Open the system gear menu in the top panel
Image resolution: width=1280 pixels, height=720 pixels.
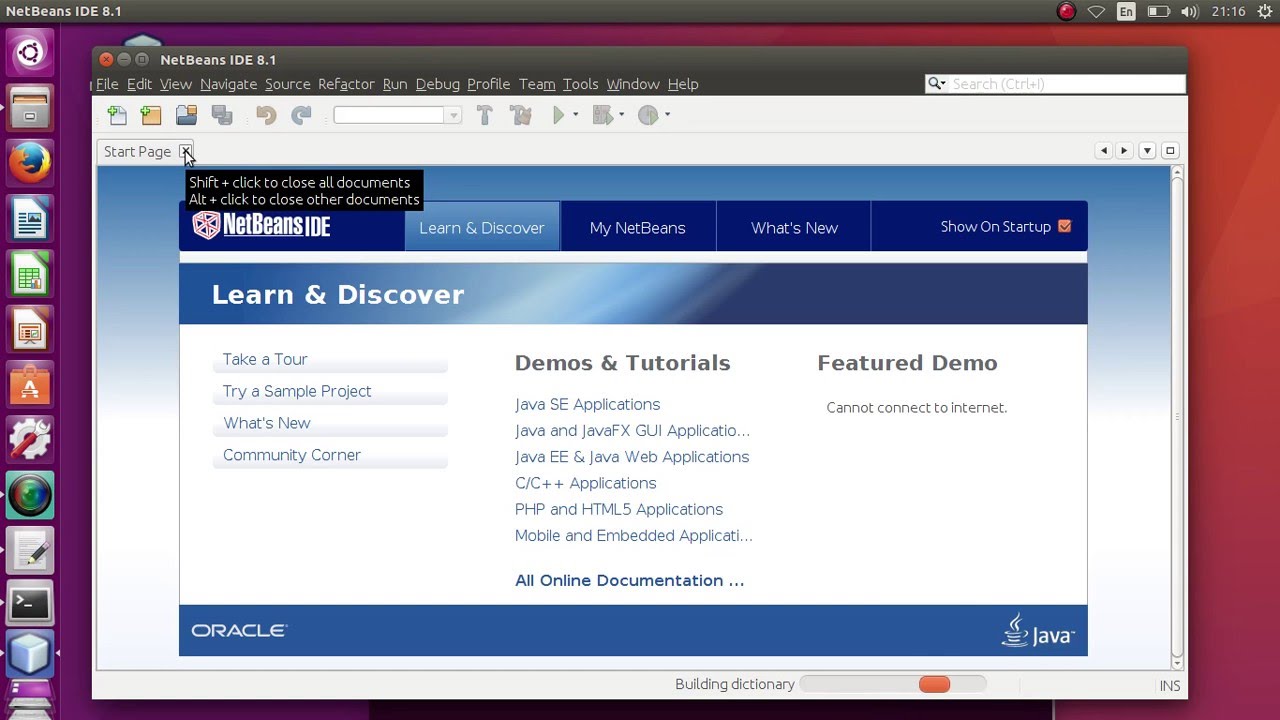[1264, 12]
